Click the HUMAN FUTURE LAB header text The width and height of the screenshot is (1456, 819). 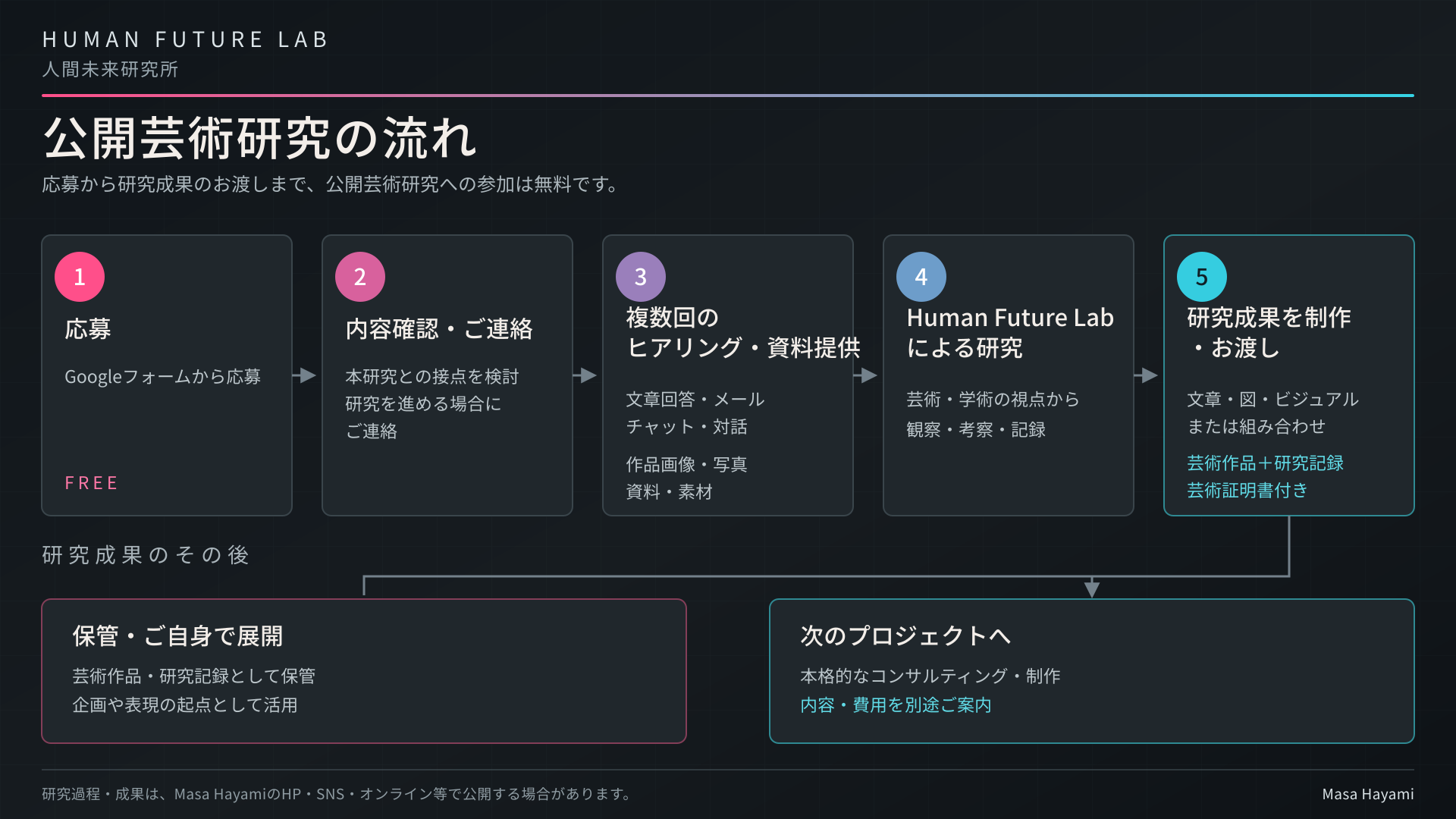click(186, 39)
